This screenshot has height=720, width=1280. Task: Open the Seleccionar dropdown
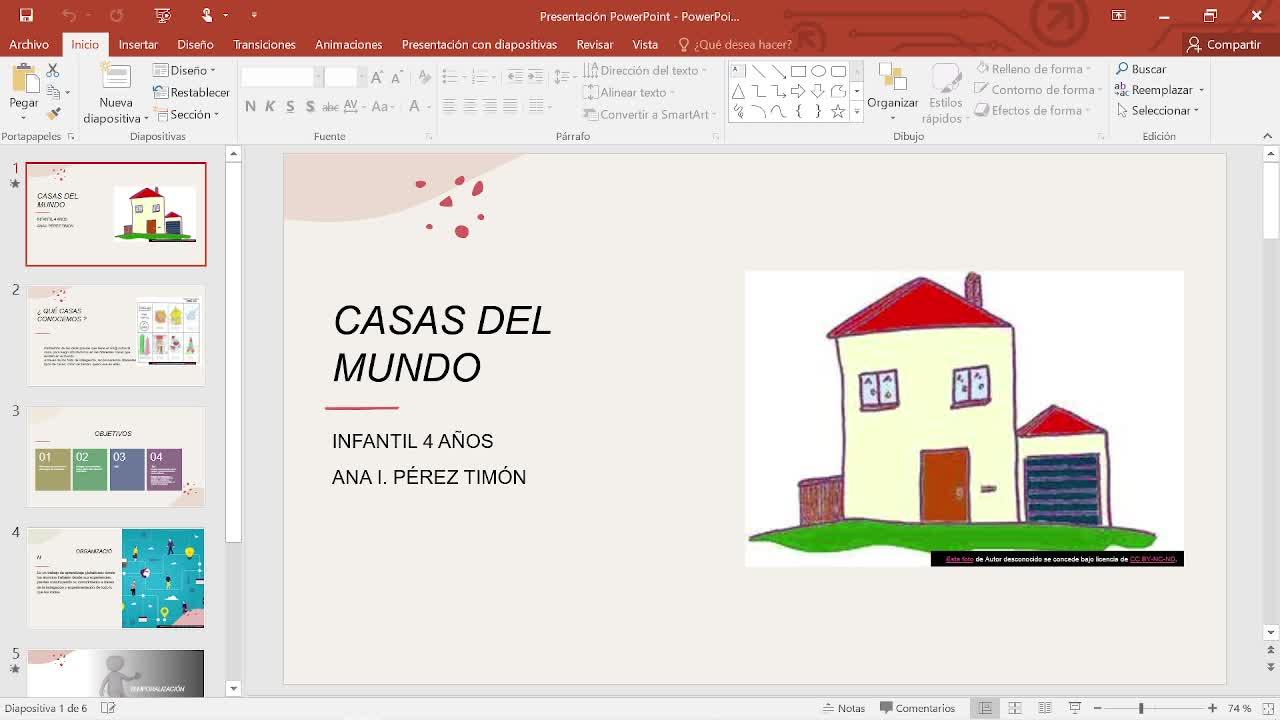point(1160,111)
